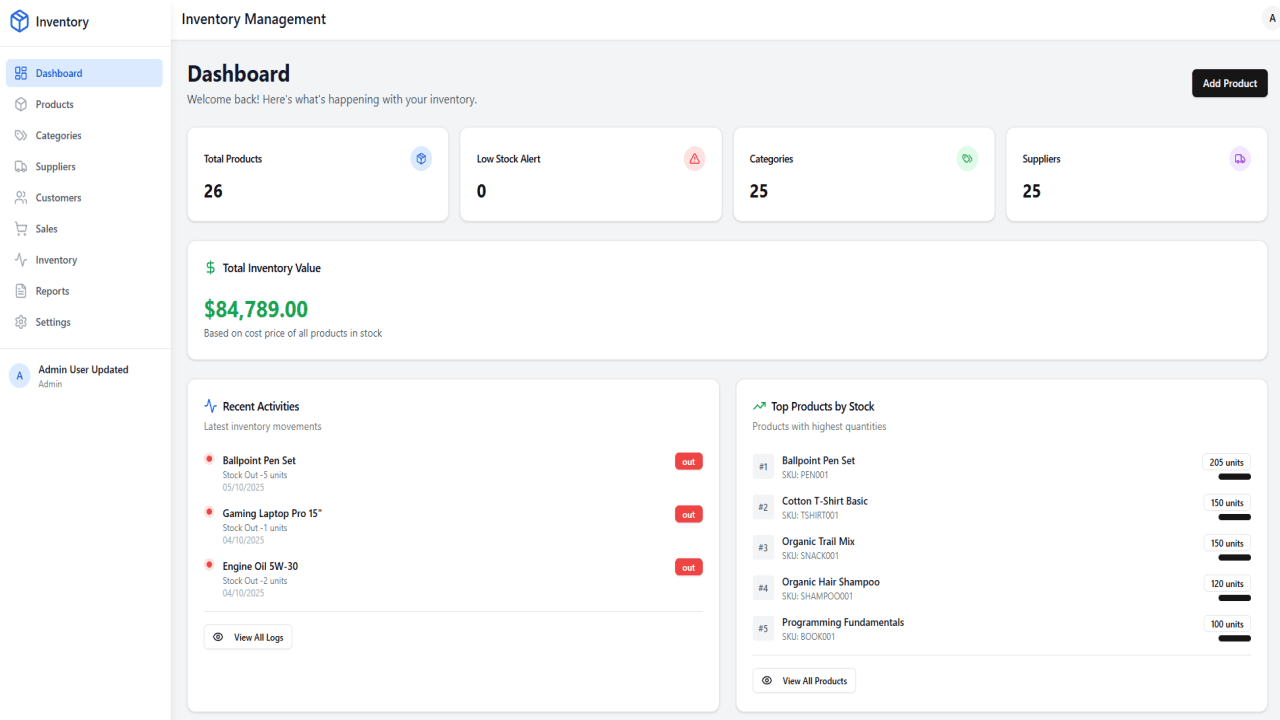
Task: Click the Sales cart icon in sidebar
Action: (x=21, y=228)
